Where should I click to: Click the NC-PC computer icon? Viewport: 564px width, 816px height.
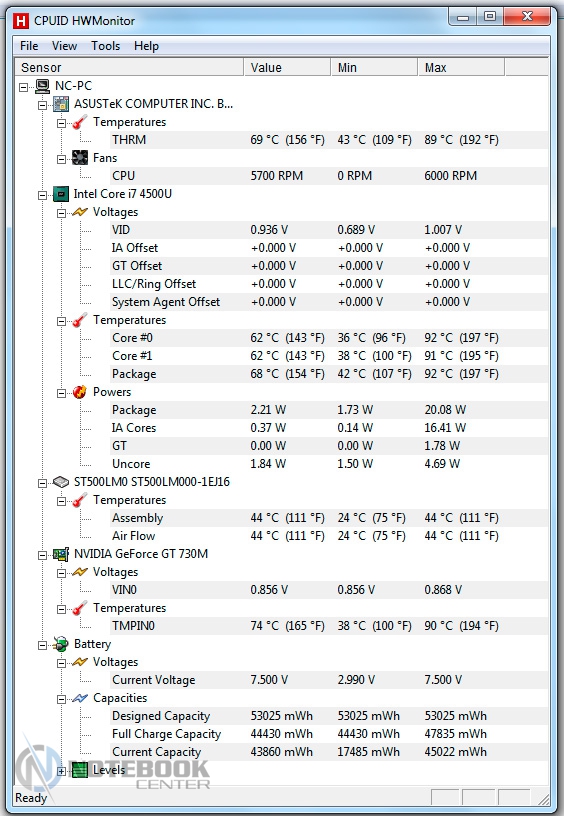43,86
